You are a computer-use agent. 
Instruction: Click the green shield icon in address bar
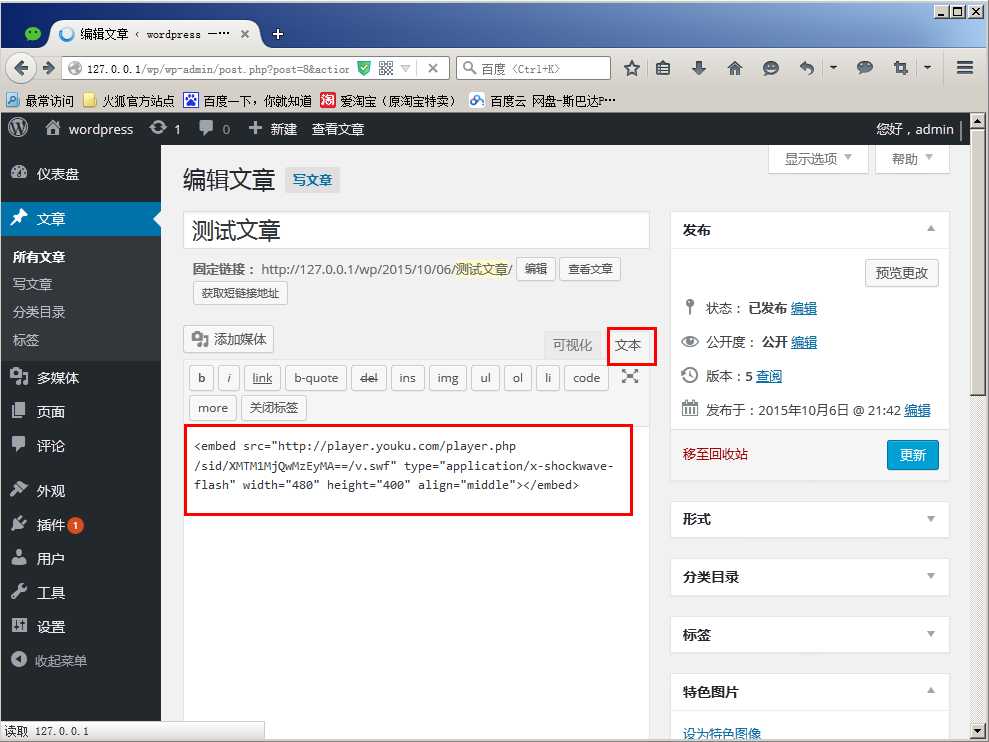coord(363,68)
